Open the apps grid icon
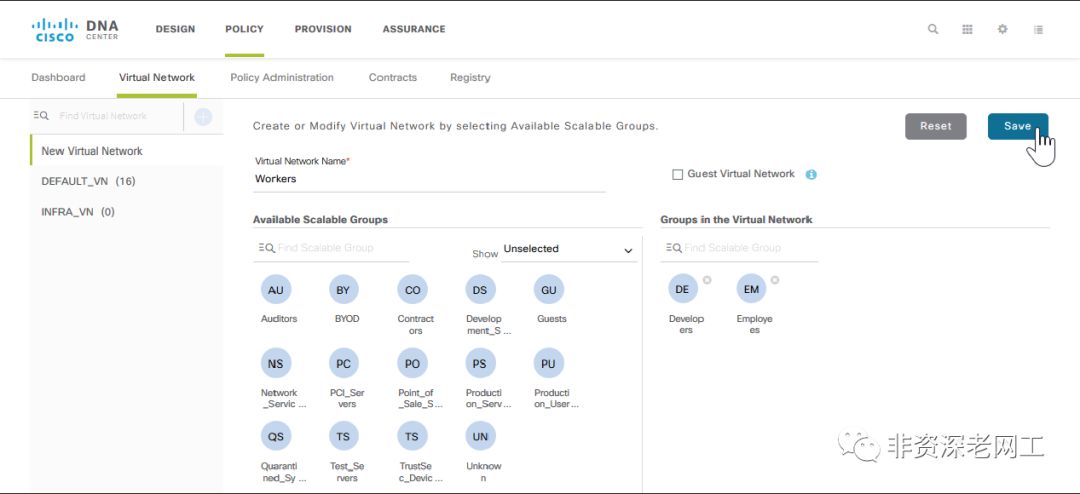Viewport: 1080px width, 494px height. pyautogui.click(x=967, y=29)
